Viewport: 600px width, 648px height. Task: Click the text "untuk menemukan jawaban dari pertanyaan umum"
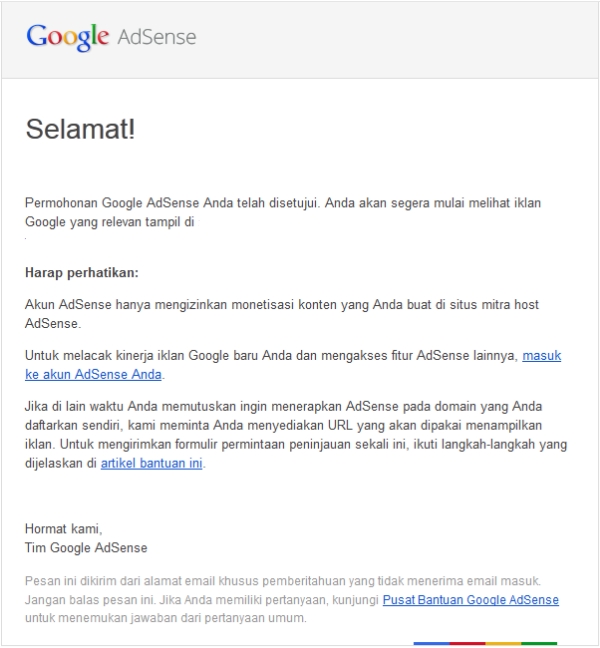pyautogui.click(x=165, y=619)
